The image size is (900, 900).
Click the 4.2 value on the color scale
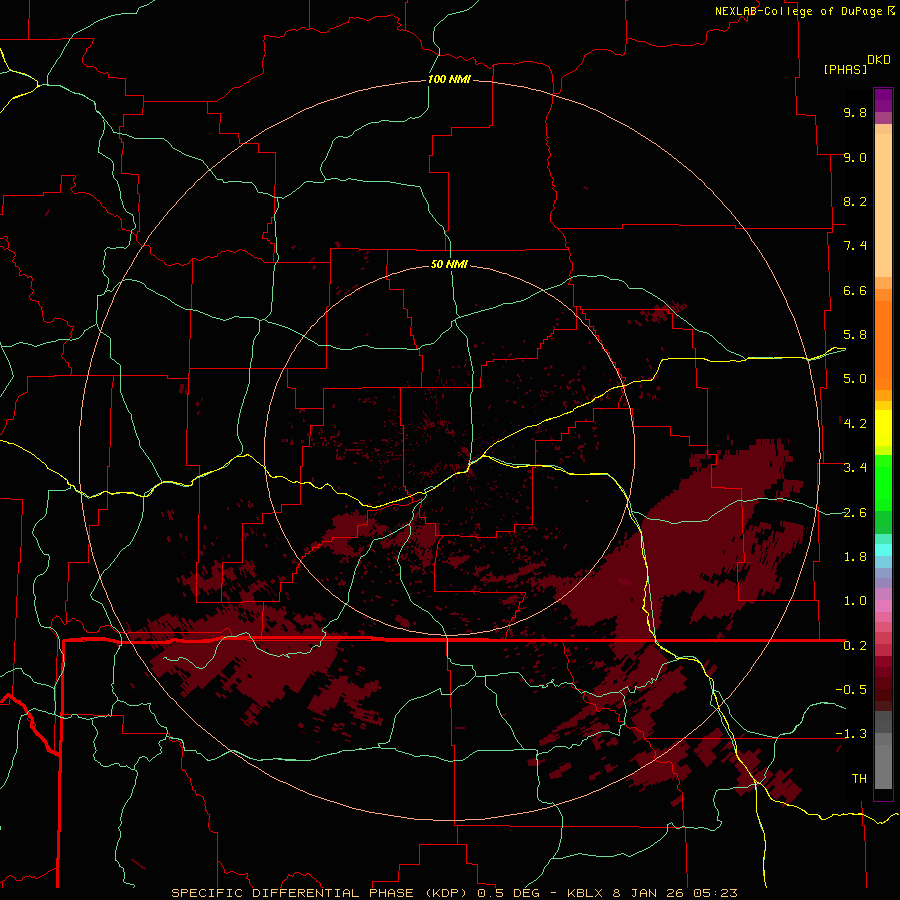pyautogui.click(x=855, y=424)
